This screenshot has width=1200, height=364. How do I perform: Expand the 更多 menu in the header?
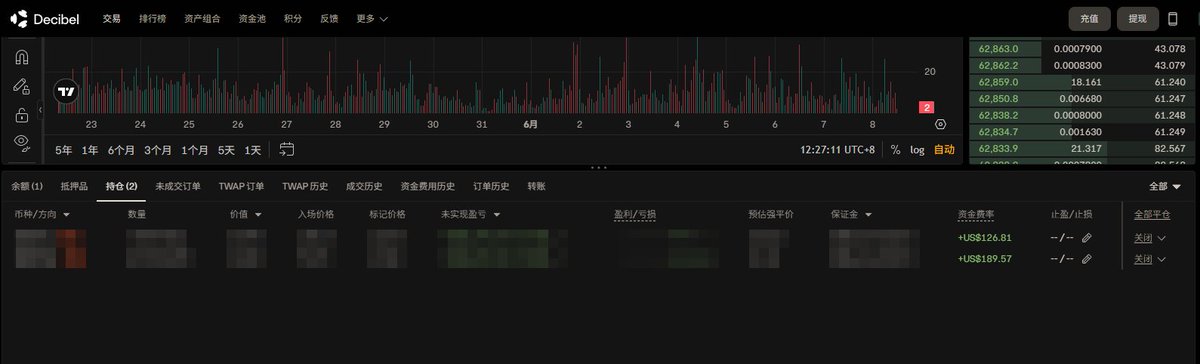[372, 18]
